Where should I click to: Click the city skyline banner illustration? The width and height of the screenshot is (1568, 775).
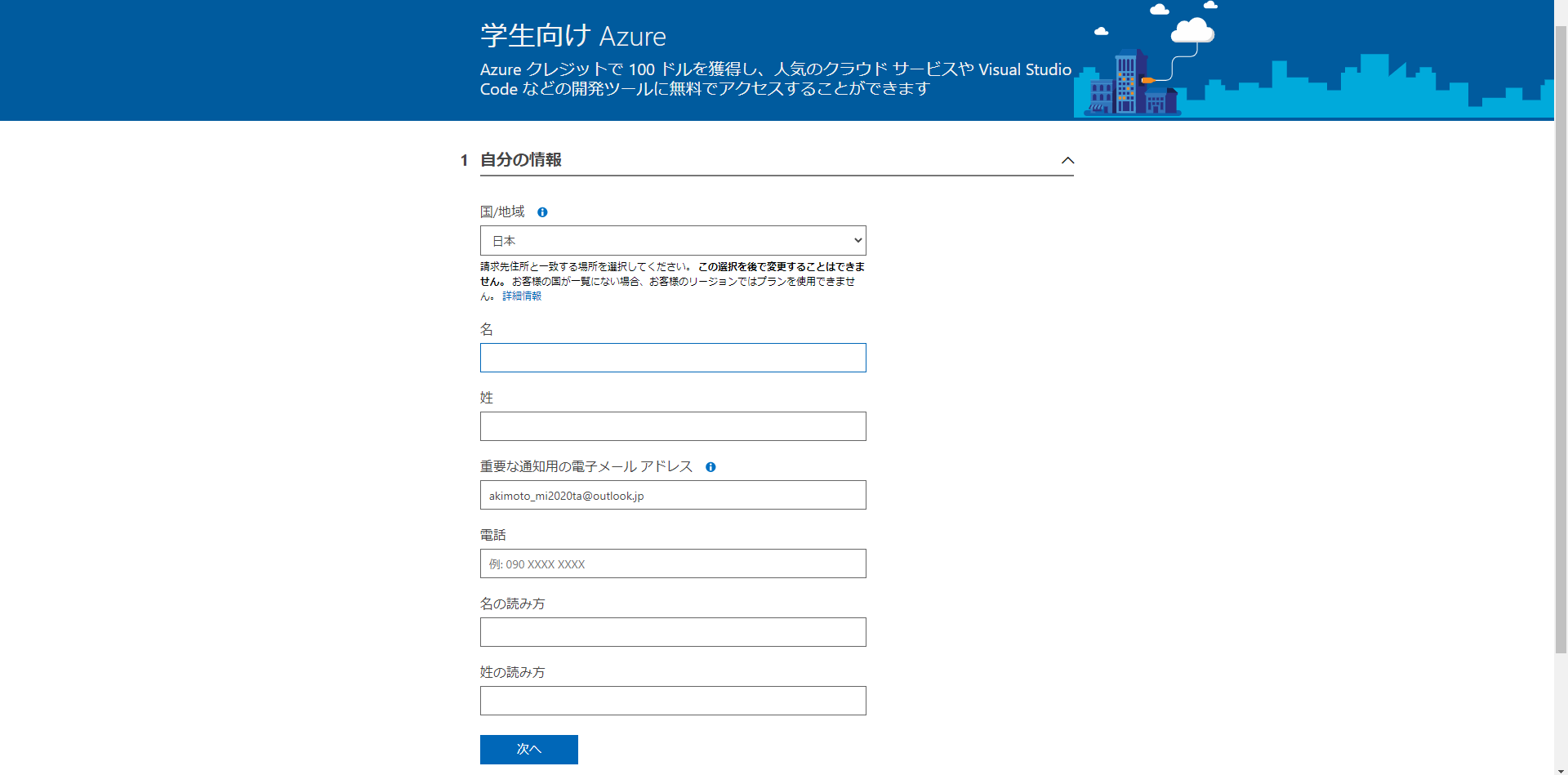pyautogui.click(x=1314, y=60)
